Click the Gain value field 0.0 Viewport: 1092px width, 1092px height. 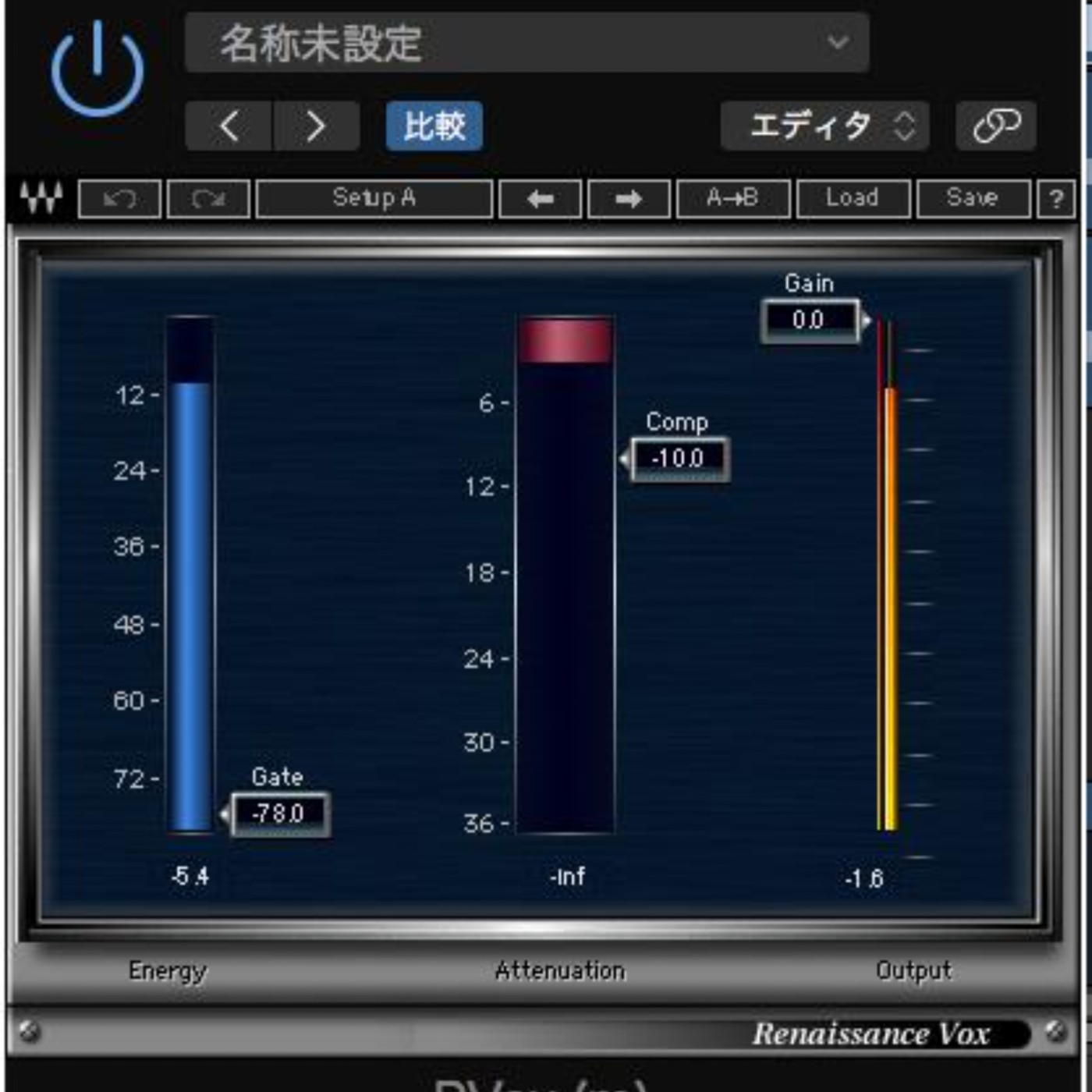[x=809, y=320]
